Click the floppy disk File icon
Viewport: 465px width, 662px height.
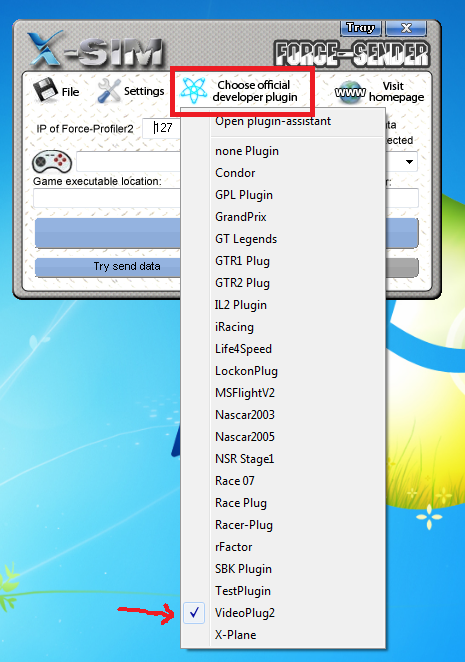click(x=45, y=90)
